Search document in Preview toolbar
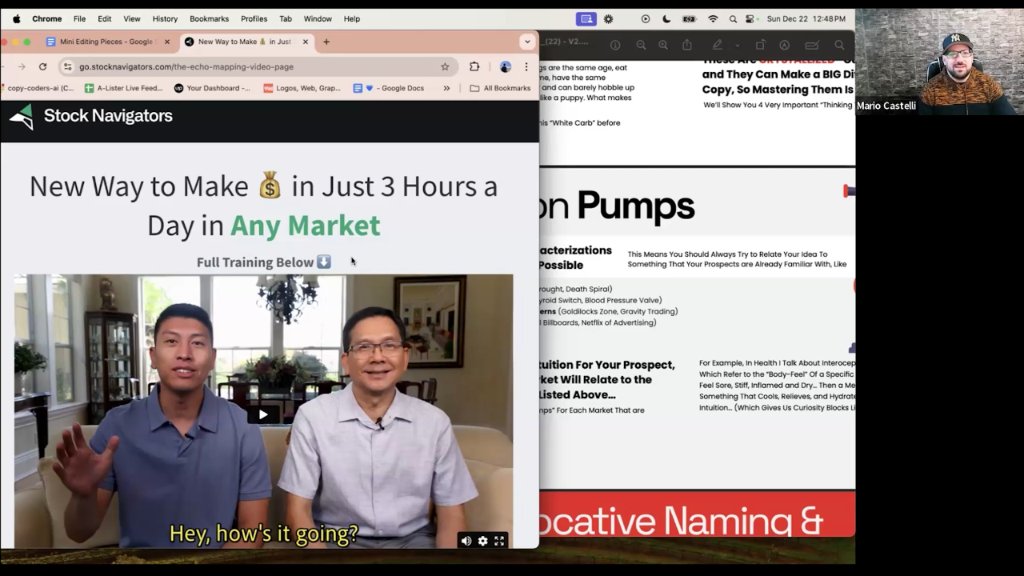Screen dimensions: 1024x576 [839, 45]
